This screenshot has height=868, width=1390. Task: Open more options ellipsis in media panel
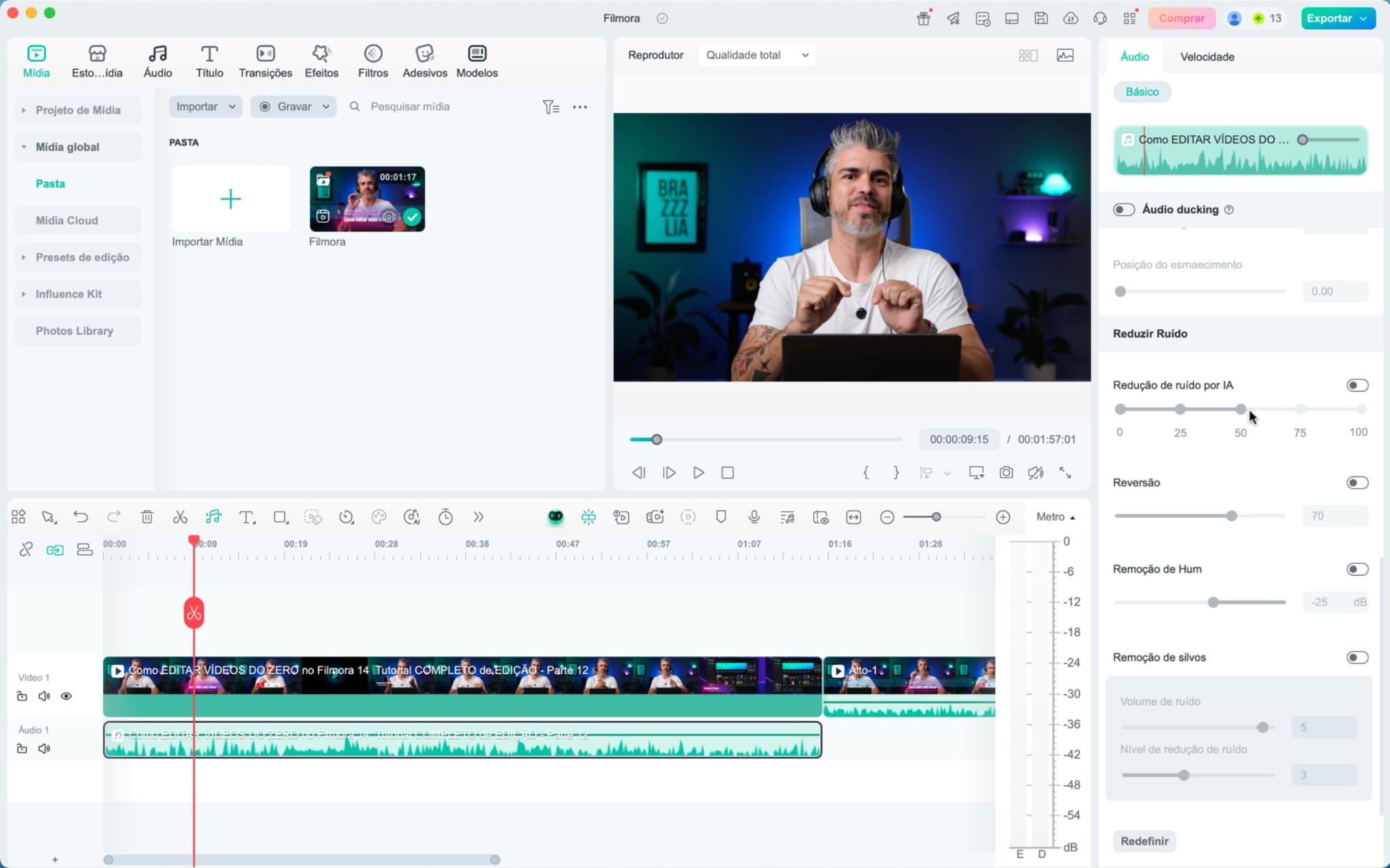(580, 107)
